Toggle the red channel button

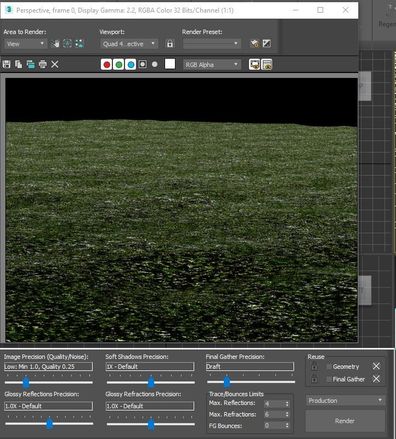[x=107, y=64]
